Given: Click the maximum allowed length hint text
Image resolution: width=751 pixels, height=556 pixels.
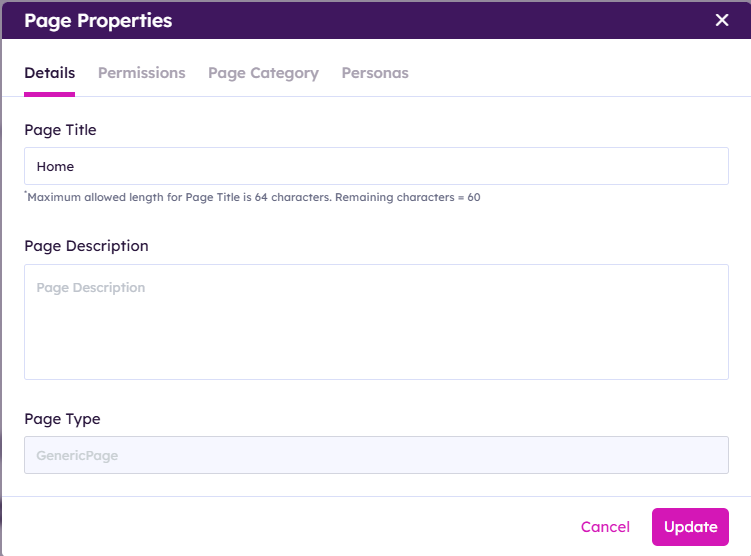Looking at the screenshot, I should (x=180, y=198).
